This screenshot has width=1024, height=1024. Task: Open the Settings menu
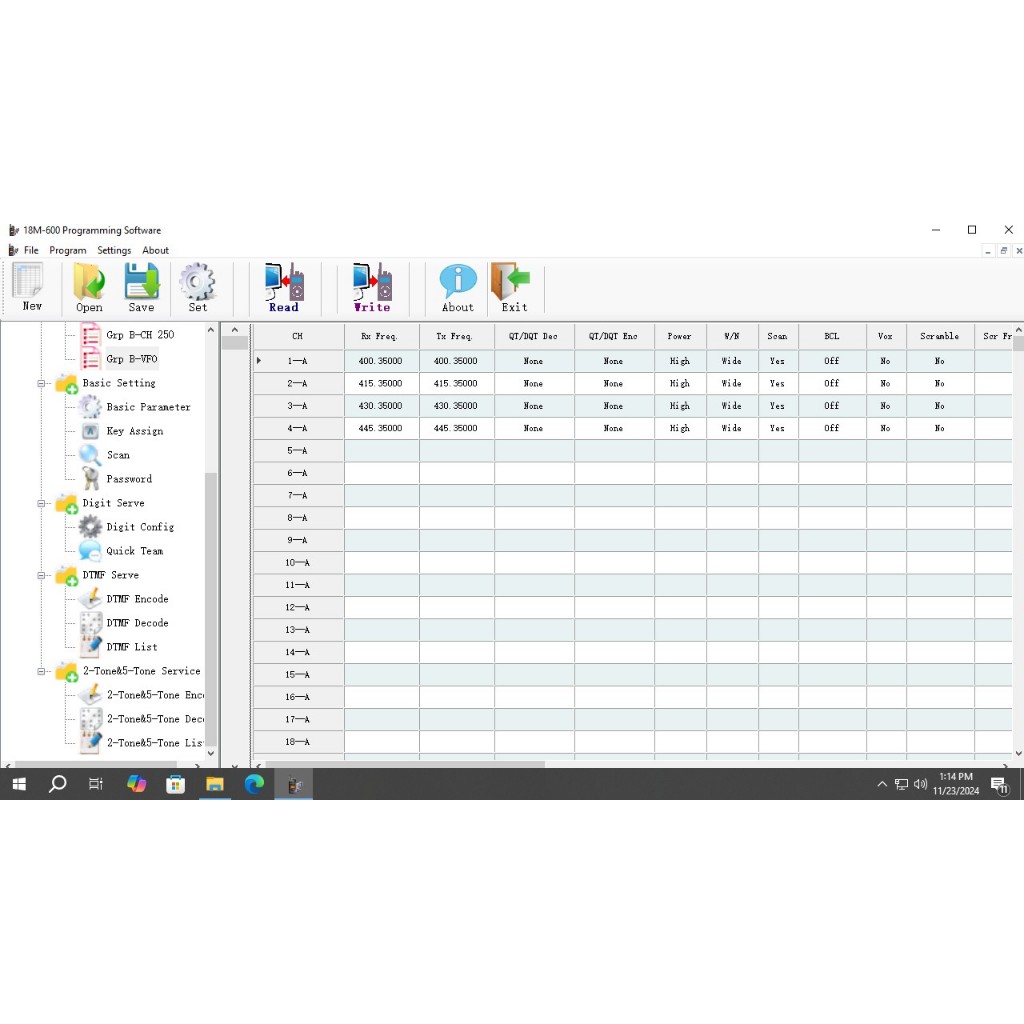114,250
